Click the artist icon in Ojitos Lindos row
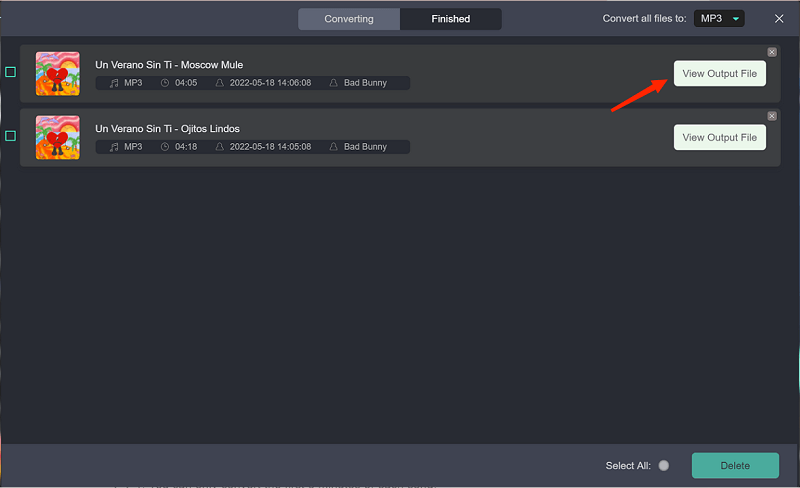Image resolution: width=800 pixels, height=488 pixels. (333, 147)
